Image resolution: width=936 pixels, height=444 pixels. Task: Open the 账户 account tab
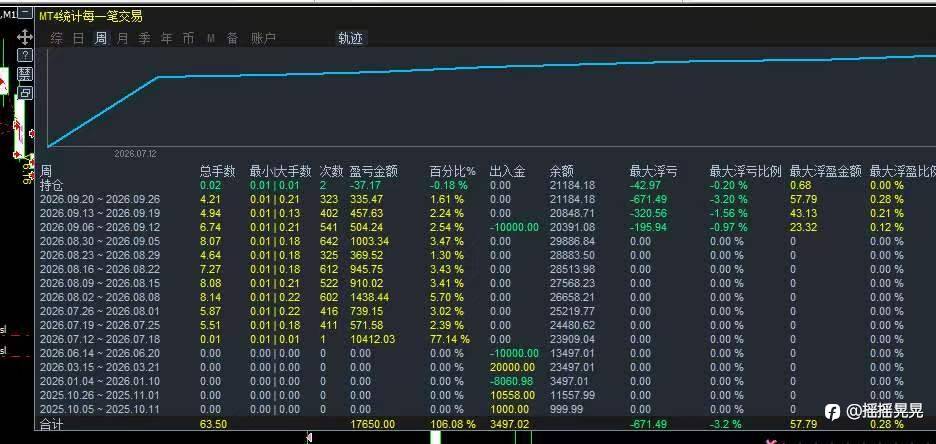tap(263, 39)
